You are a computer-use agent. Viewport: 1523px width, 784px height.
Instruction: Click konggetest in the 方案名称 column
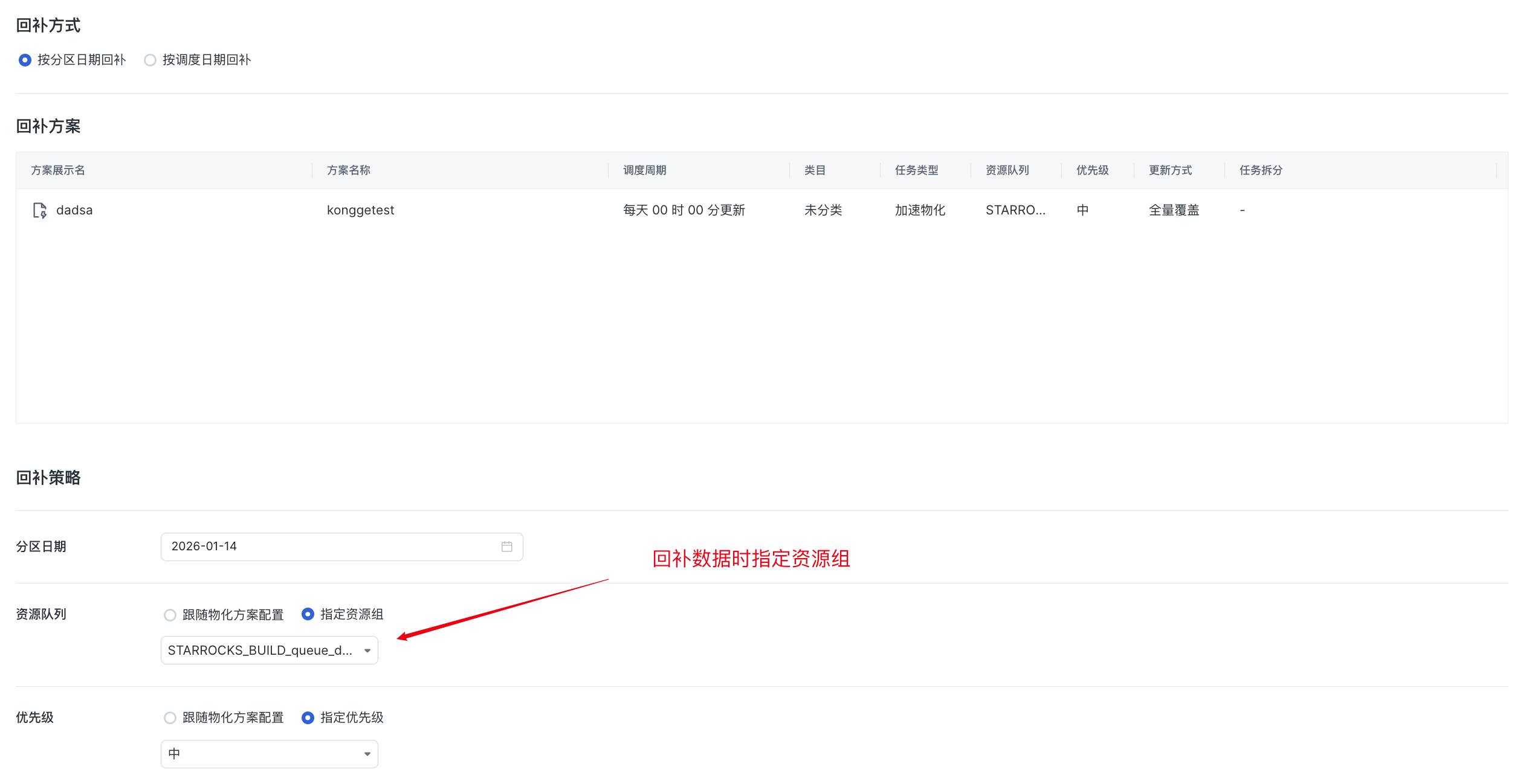point(360,210)
